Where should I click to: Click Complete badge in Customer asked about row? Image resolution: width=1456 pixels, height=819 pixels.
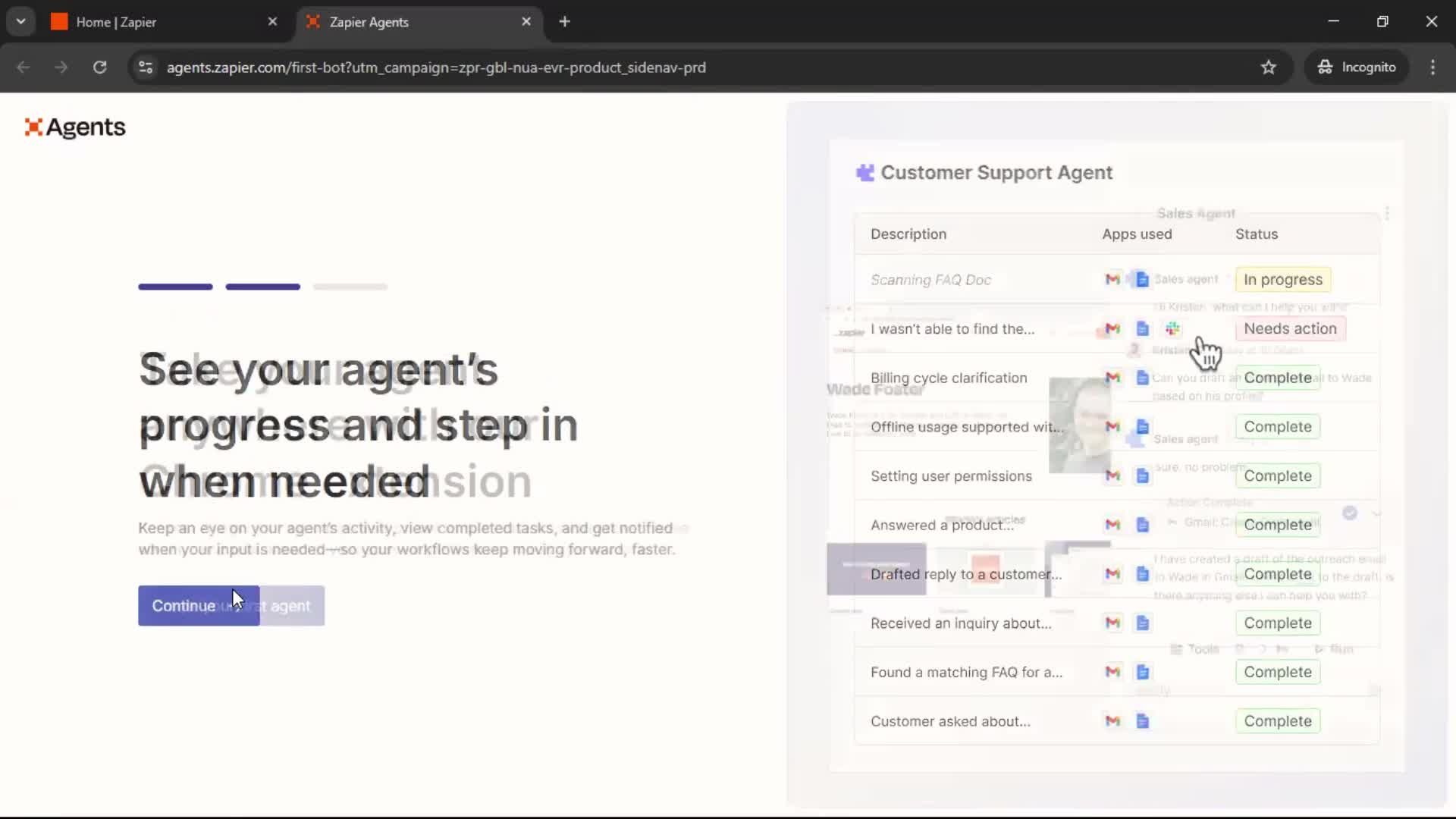tap(1278, 721)
